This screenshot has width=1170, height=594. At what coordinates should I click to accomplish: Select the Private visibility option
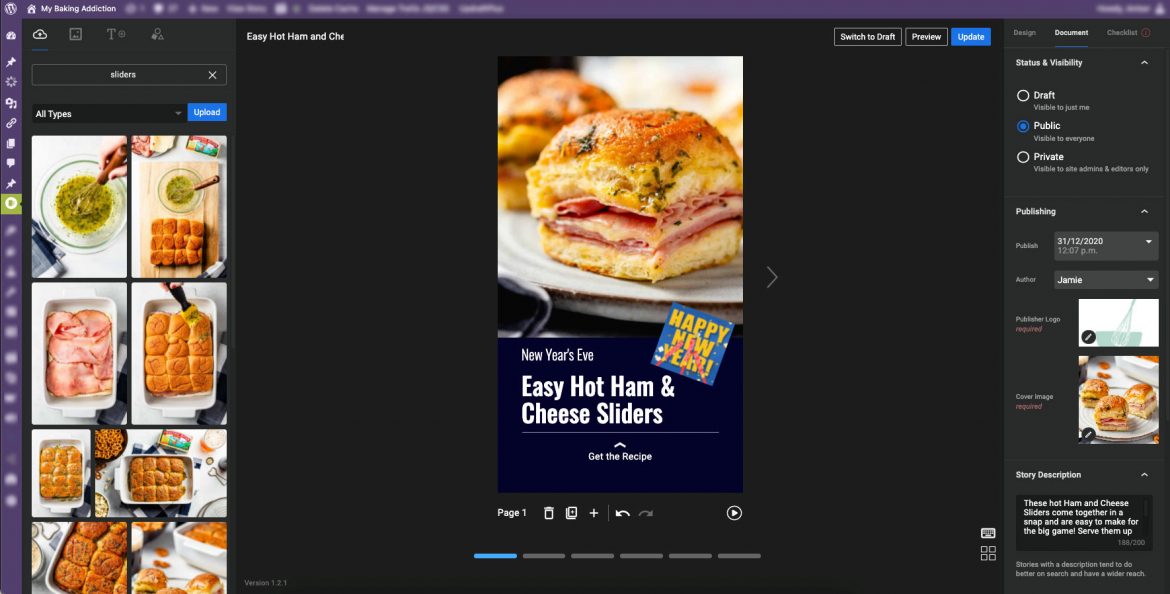click(1023, 156)
